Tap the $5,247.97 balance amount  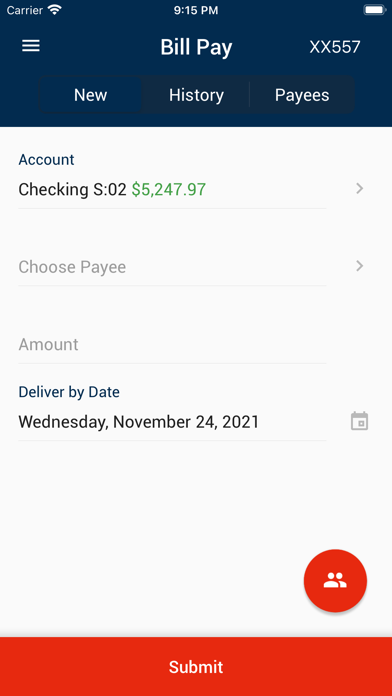click(169, 190)
